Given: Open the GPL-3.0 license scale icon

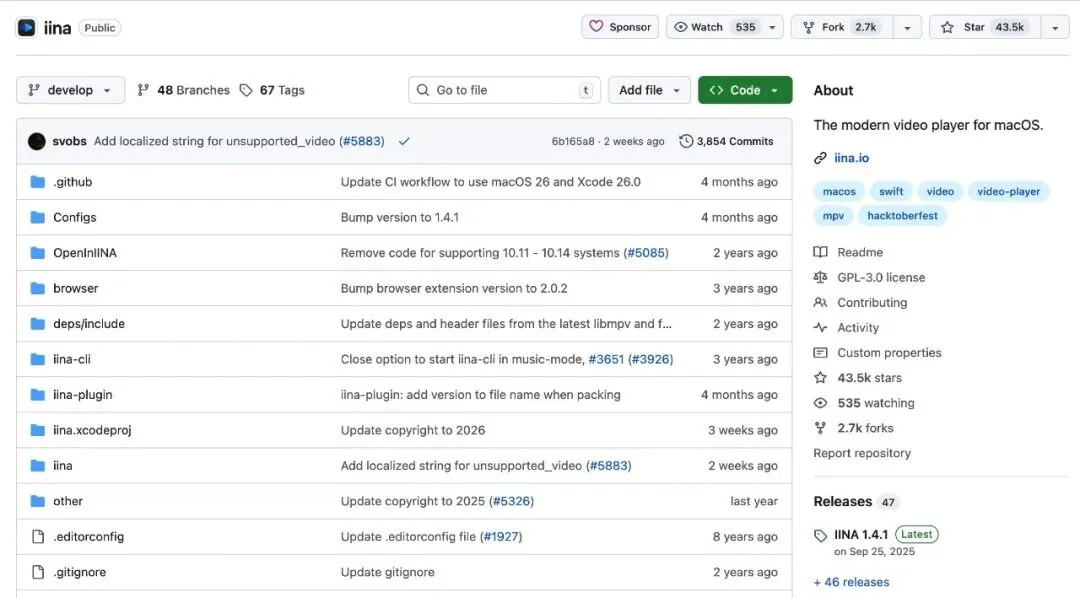Looking at the screenshot, I should point(820,278).
